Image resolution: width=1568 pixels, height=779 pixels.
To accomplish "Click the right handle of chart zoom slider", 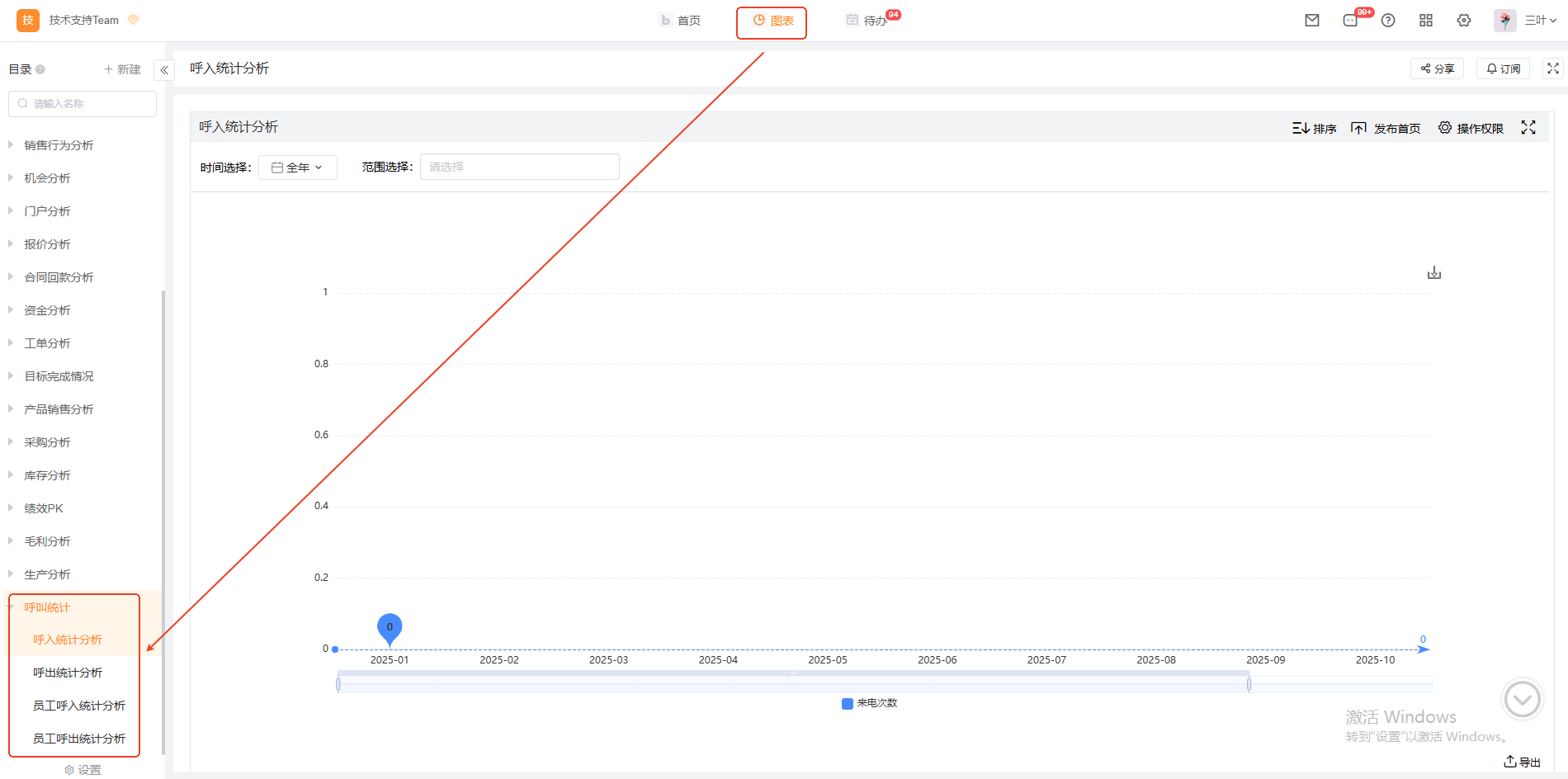I will pyautogui.click(x=1249, y=684).
